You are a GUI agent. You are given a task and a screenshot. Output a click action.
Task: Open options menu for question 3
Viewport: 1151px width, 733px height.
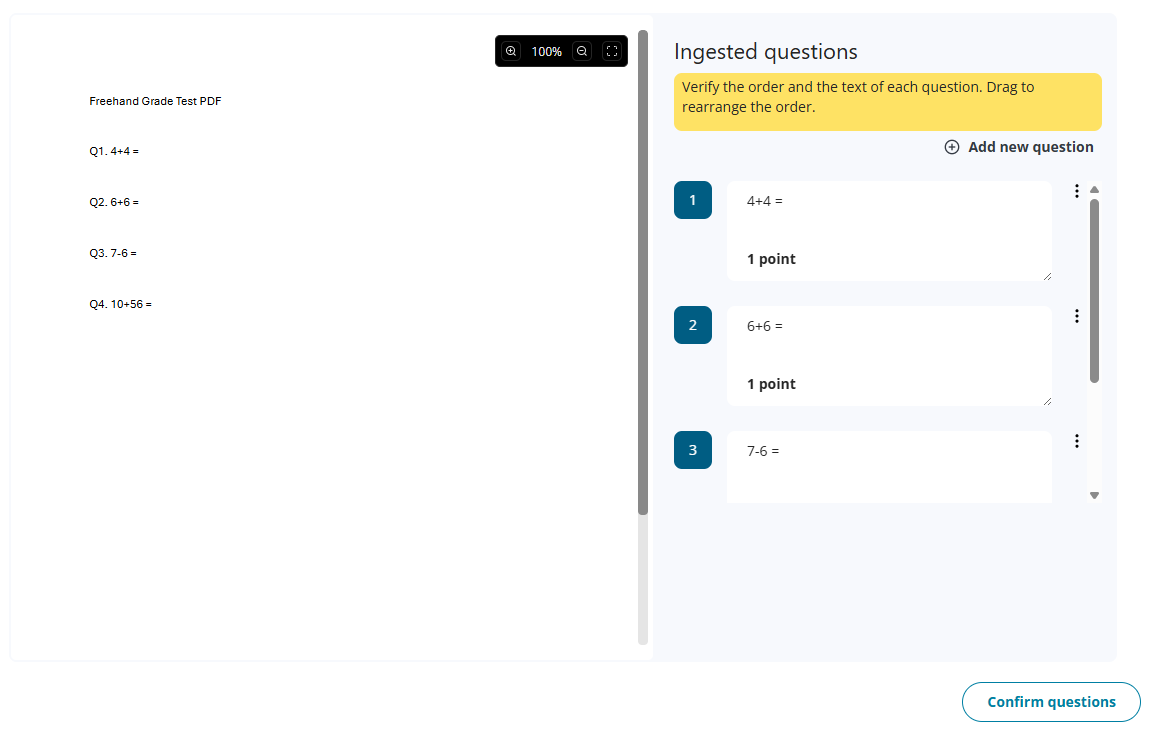pos(1077,441)
